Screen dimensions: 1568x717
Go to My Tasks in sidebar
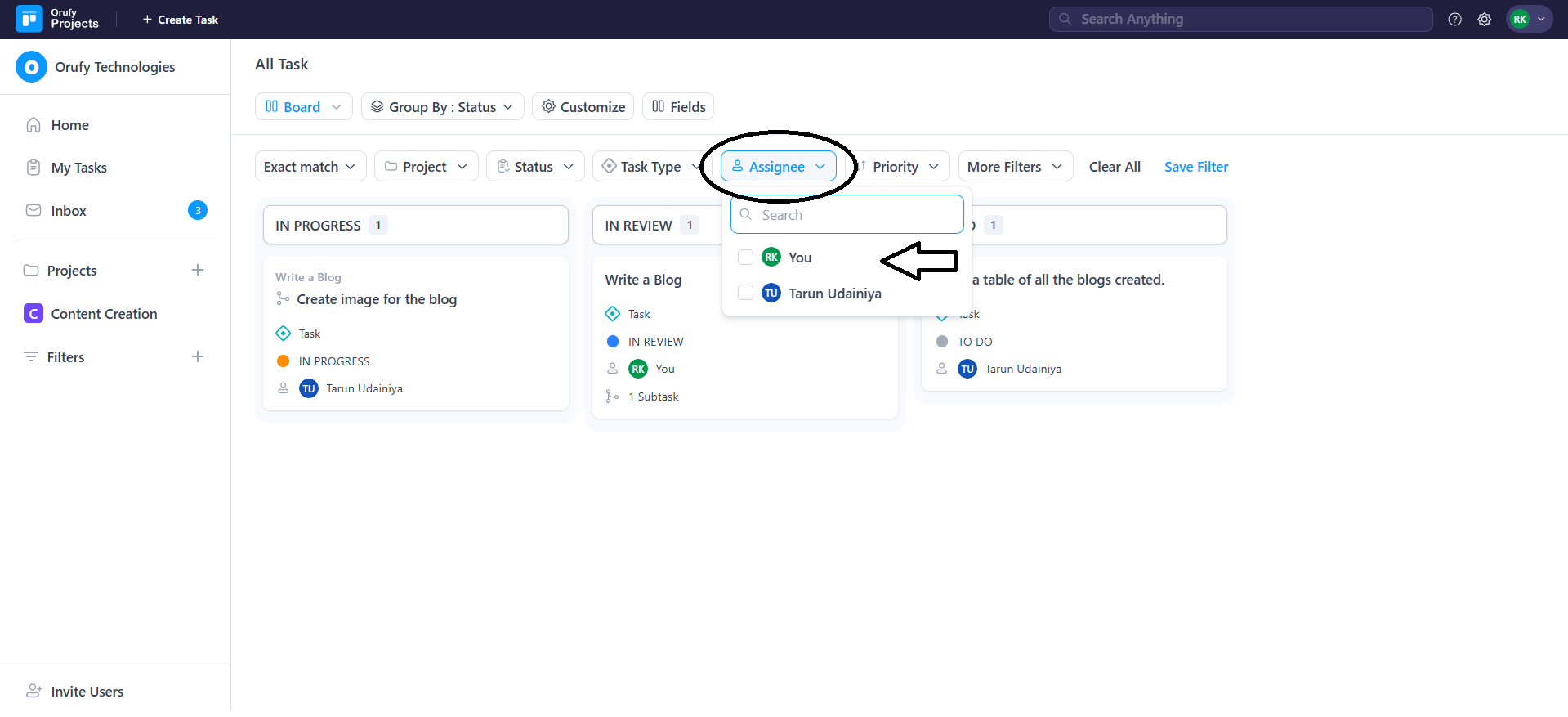[78, 168]
